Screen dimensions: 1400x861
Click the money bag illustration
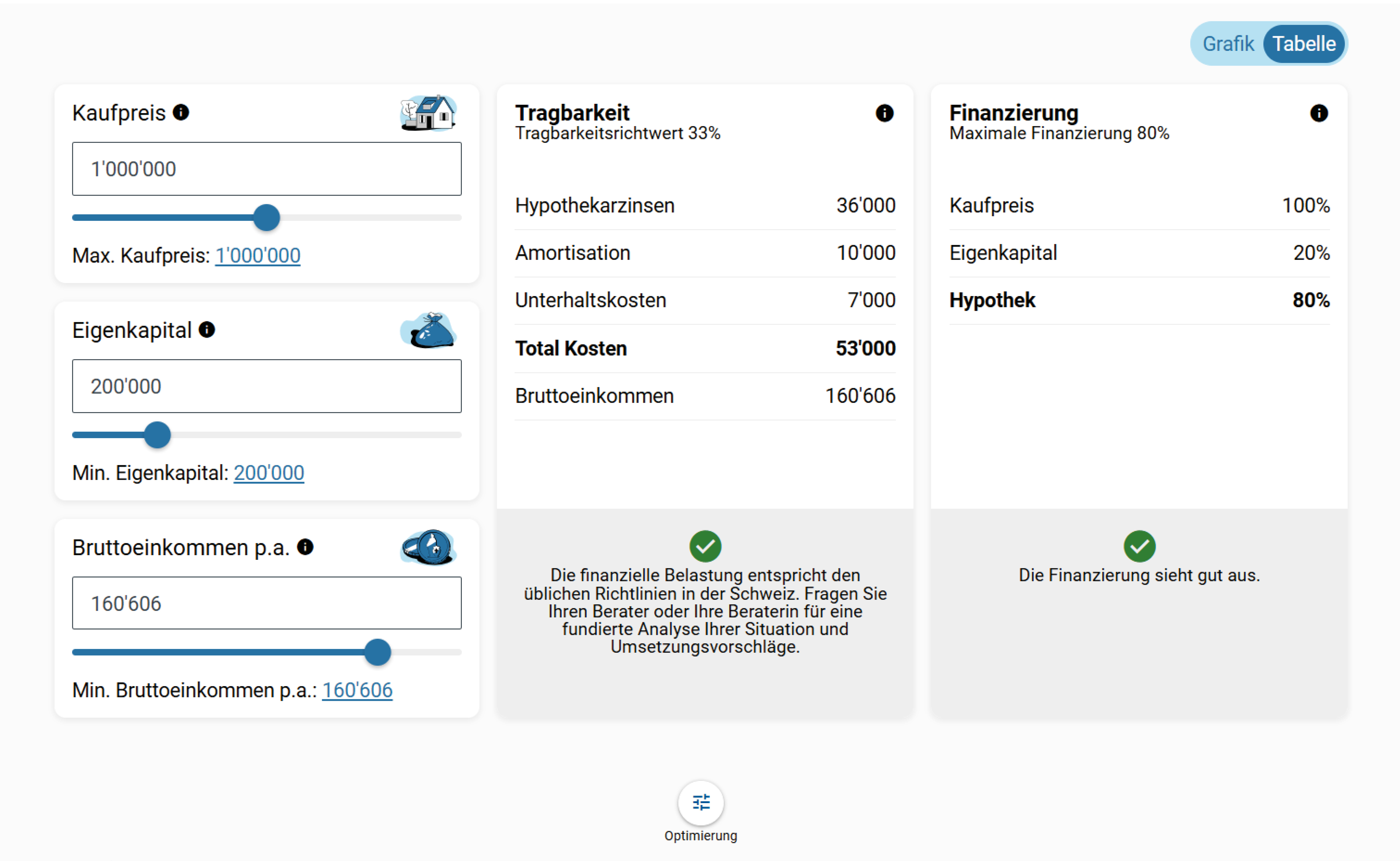point(428,330)
